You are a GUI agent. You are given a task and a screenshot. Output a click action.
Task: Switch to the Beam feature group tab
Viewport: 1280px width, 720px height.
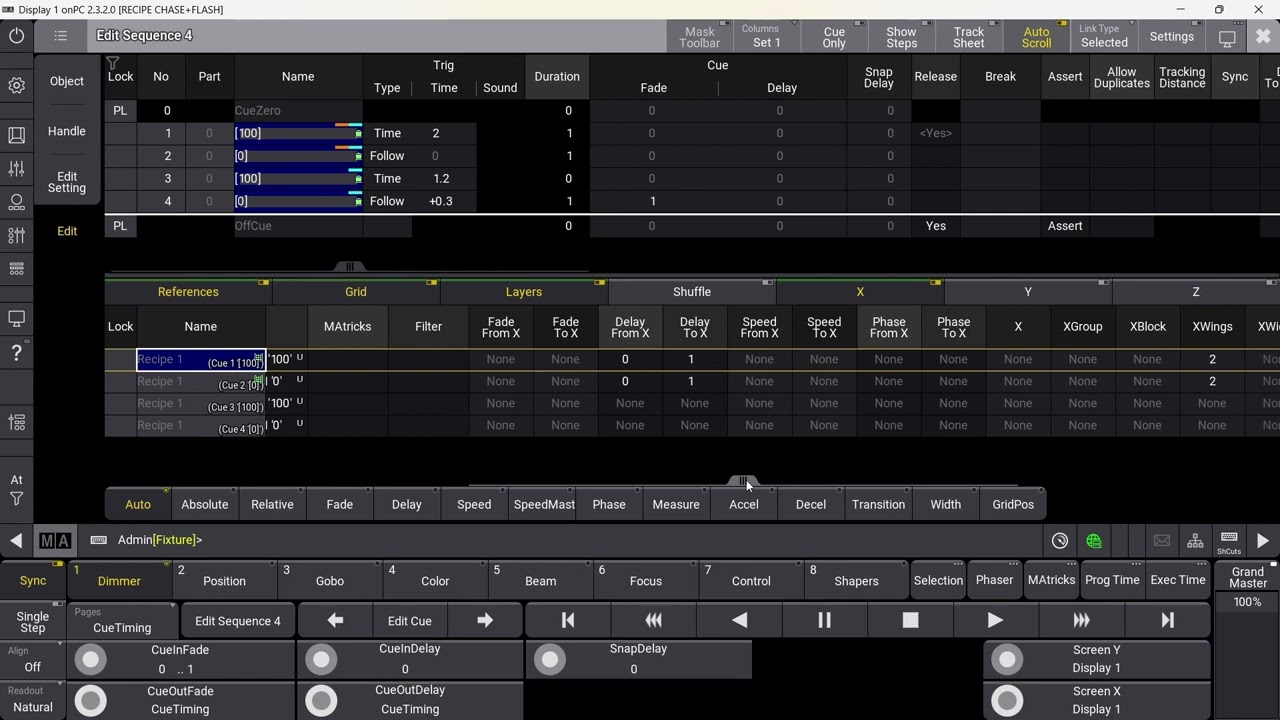(541, 580)
